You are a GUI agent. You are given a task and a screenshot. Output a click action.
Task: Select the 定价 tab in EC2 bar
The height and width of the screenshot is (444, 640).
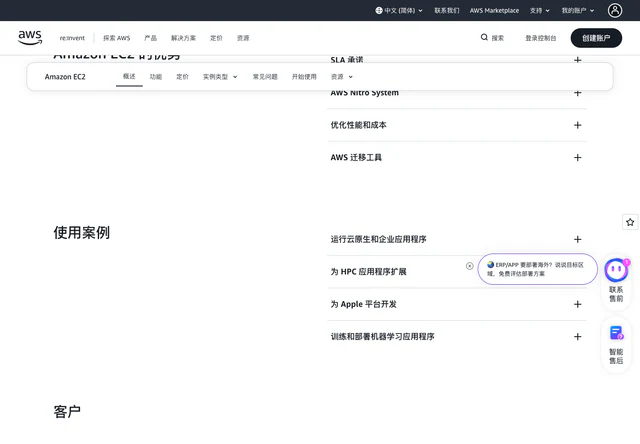(x=182, y=77)
